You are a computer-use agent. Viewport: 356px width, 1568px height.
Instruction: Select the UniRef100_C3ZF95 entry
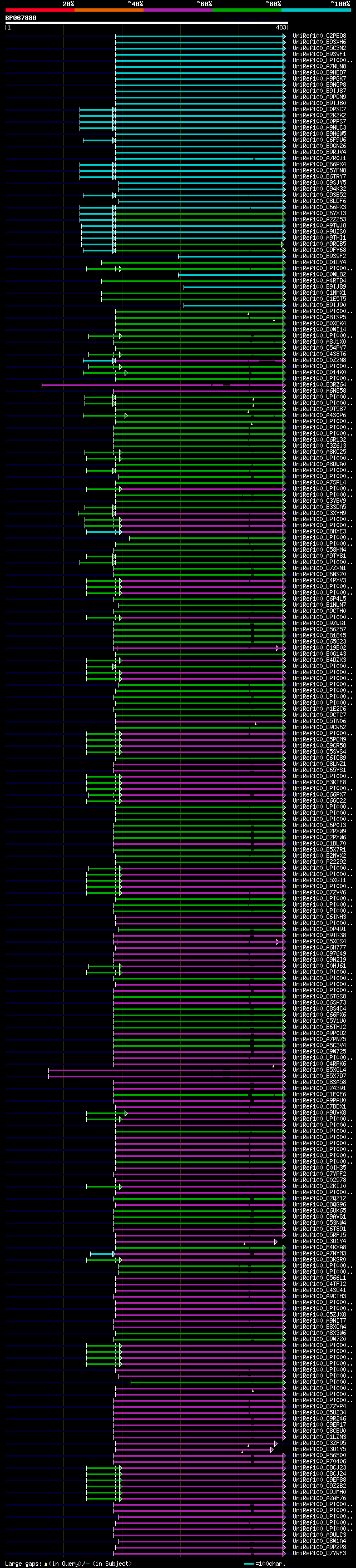(319, 1443)
